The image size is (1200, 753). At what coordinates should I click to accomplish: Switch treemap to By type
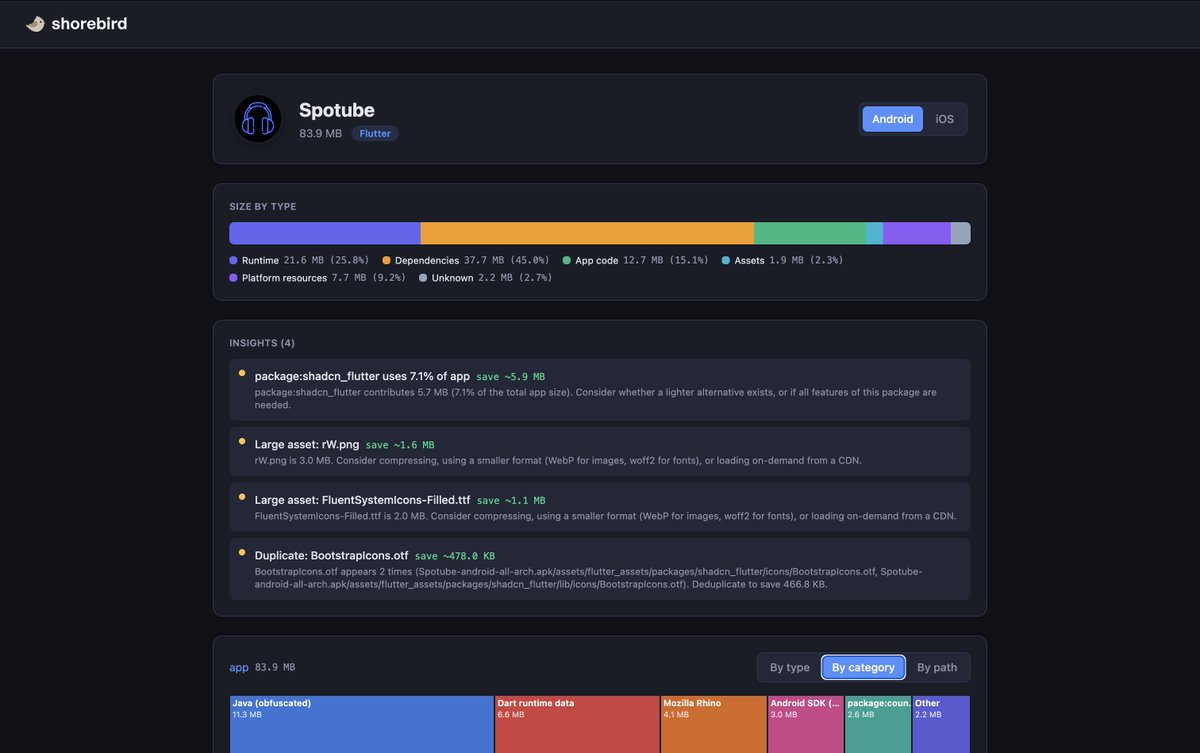(x=789, y=667)
